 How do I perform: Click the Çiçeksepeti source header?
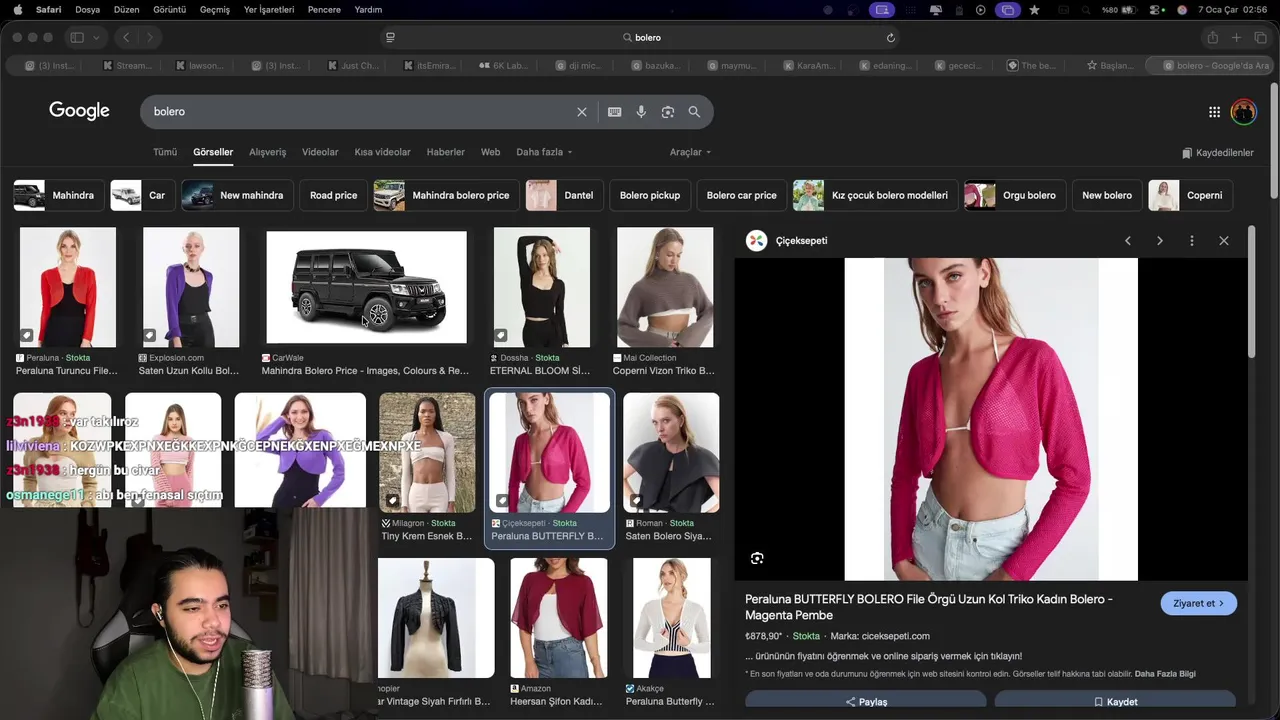tap(788, 241)
